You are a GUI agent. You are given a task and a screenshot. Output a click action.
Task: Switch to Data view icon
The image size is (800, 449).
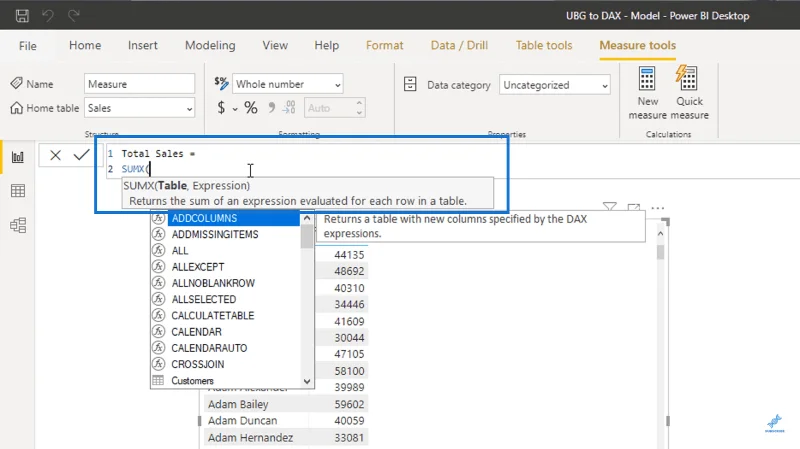pos(18,191)
